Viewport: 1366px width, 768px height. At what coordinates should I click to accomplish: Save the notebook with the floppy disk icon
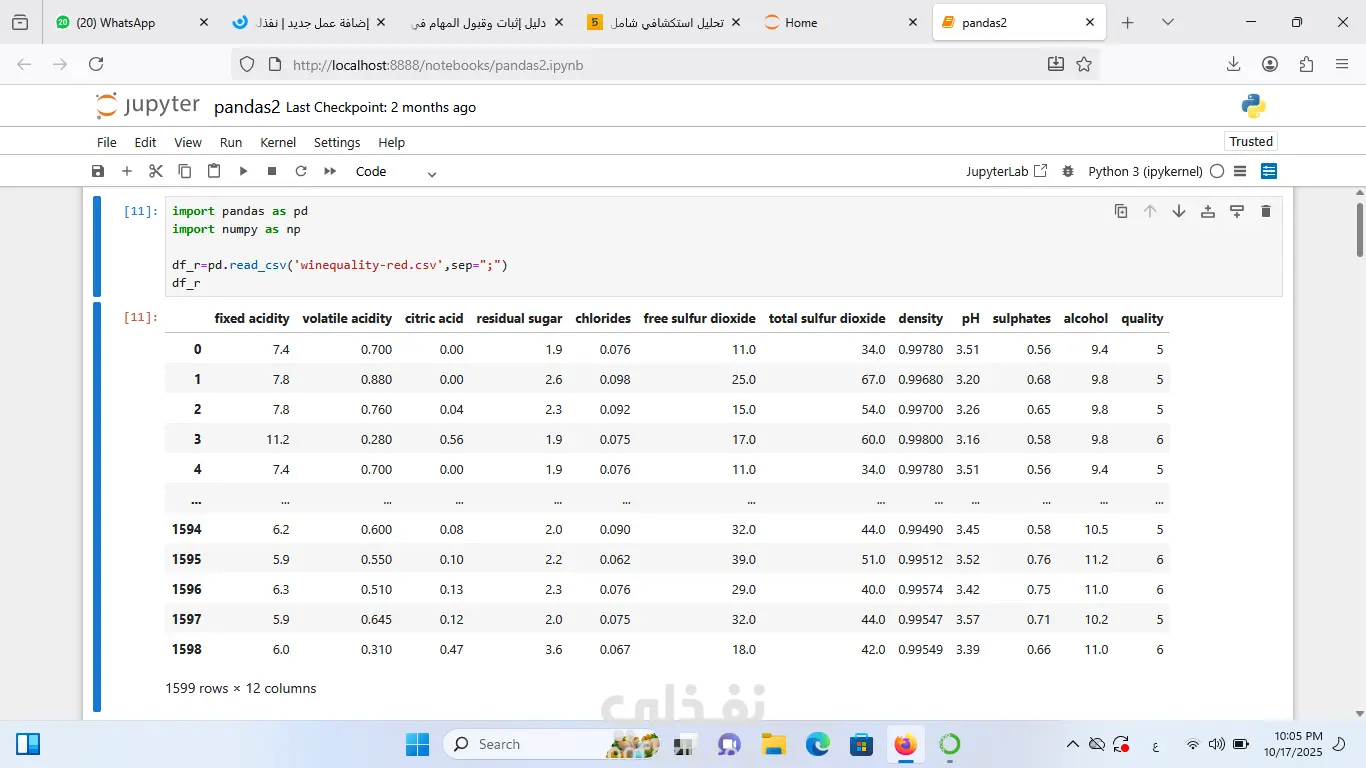(98, 171)
